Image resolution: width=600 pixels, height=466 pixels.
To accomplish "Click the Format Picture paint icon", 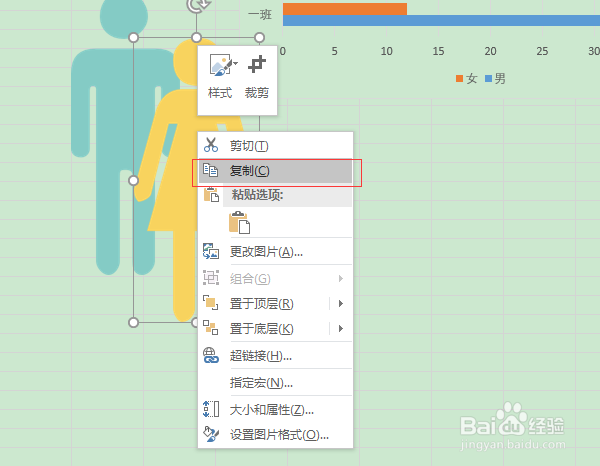I will (211, 434).
